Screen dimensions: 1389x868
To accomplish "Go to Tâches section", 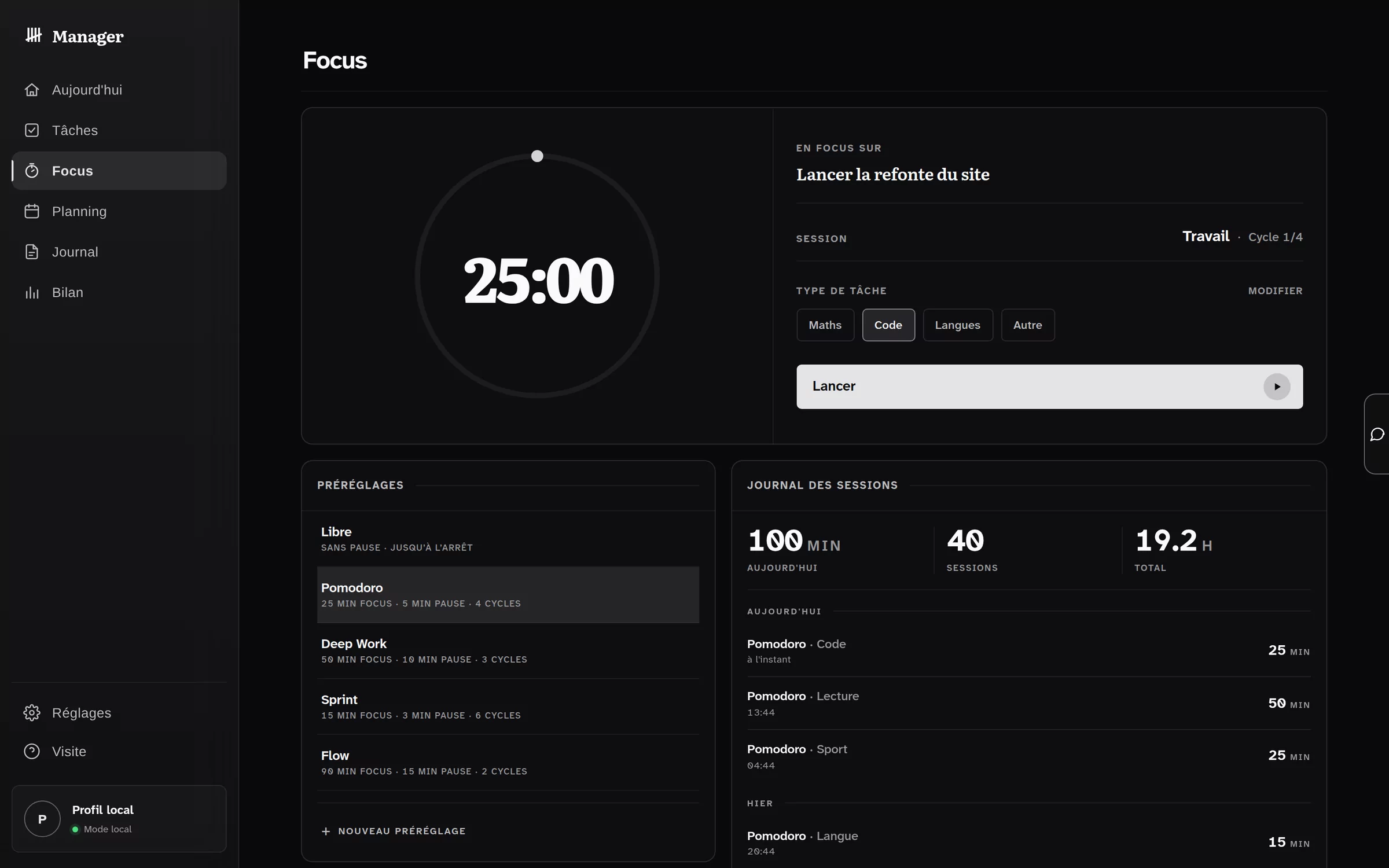I will (119, 130).
